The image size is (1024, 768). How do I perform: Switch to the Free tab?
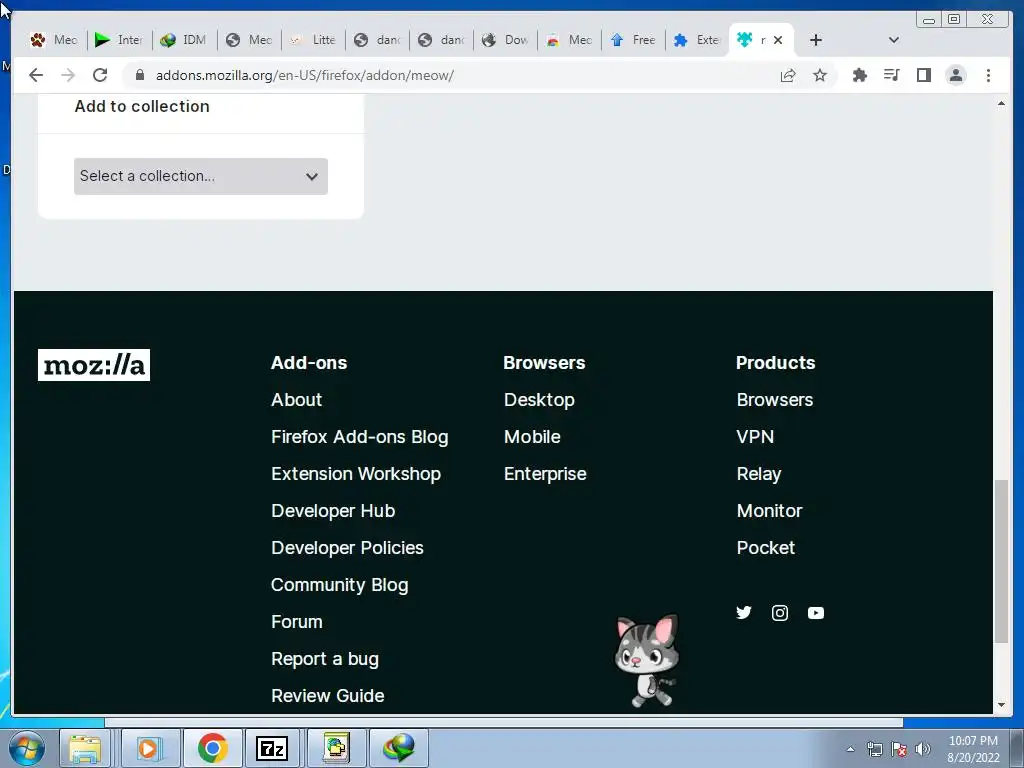pos(633,40)
